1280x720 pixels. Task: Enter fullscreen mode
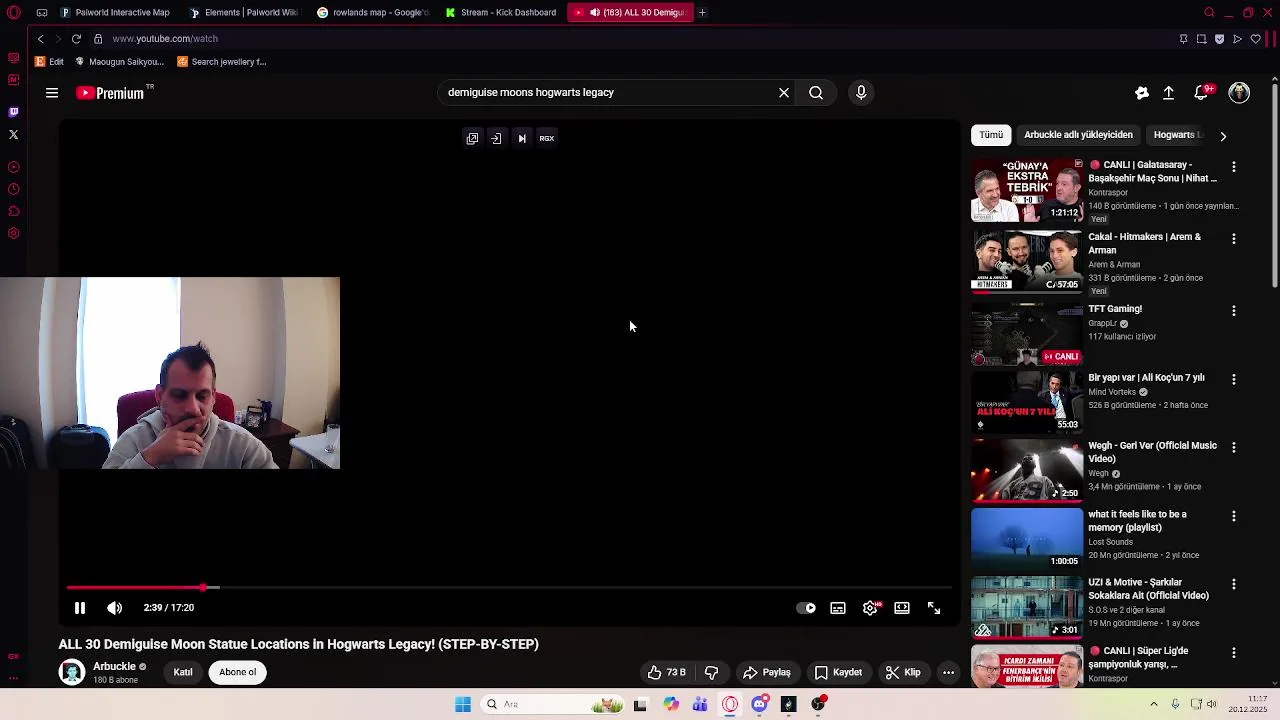coord(934,608)
